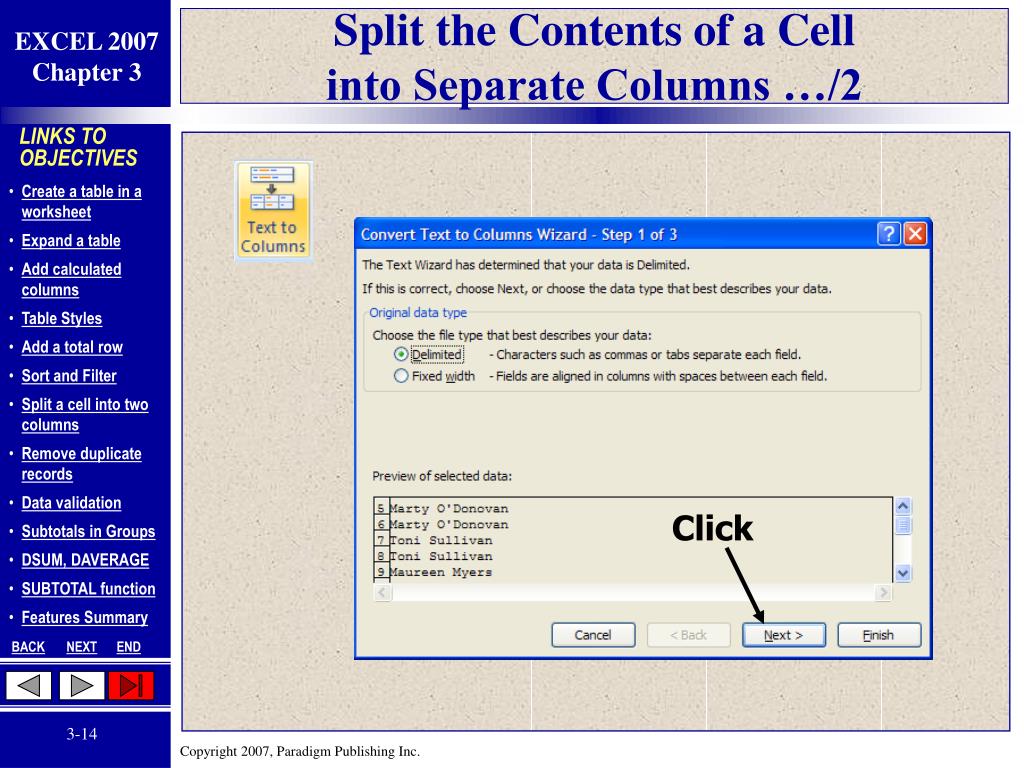Open the Data validation link
The width and height of the screenshot is (1024, 768).
[71, 503]
